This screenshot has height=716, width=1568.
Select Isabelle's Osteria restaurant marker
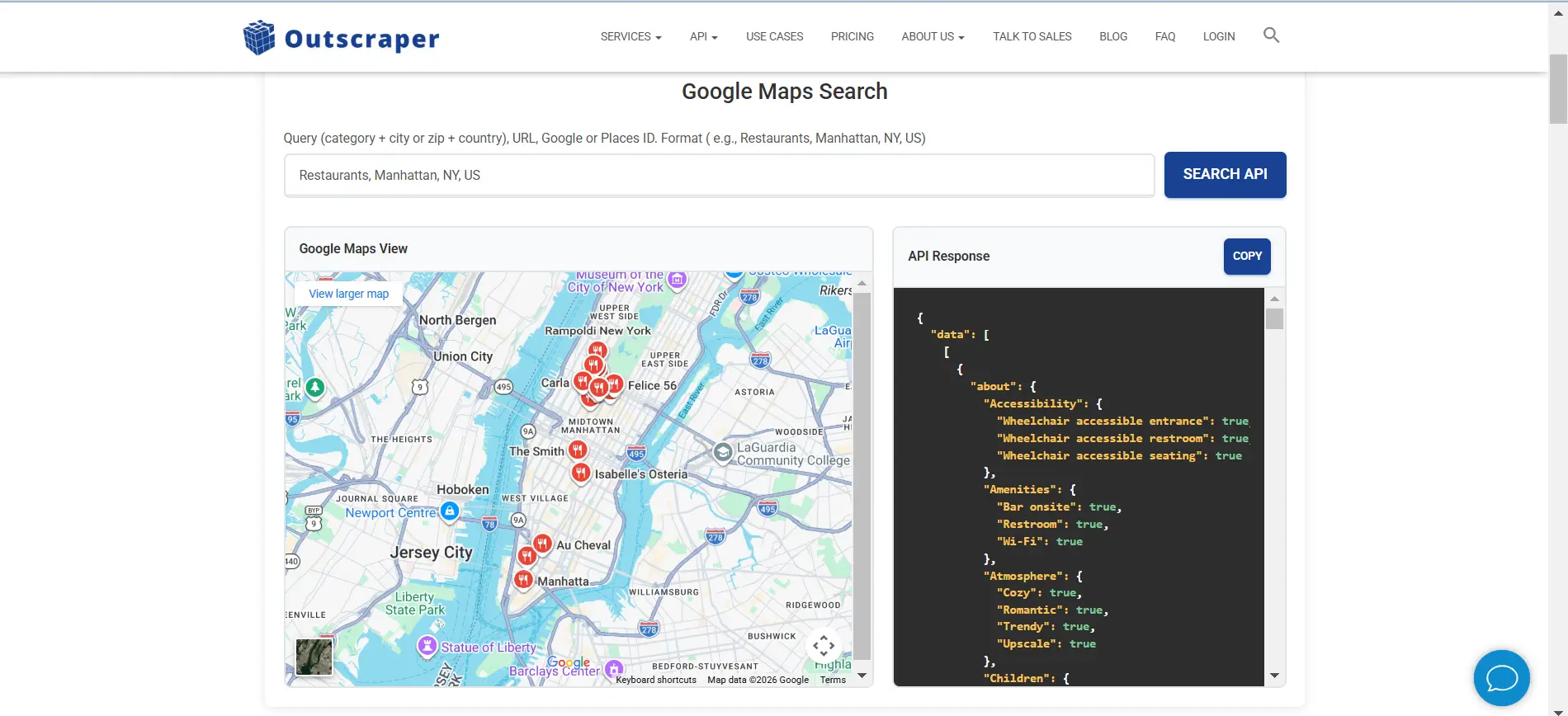pos(581,473)
